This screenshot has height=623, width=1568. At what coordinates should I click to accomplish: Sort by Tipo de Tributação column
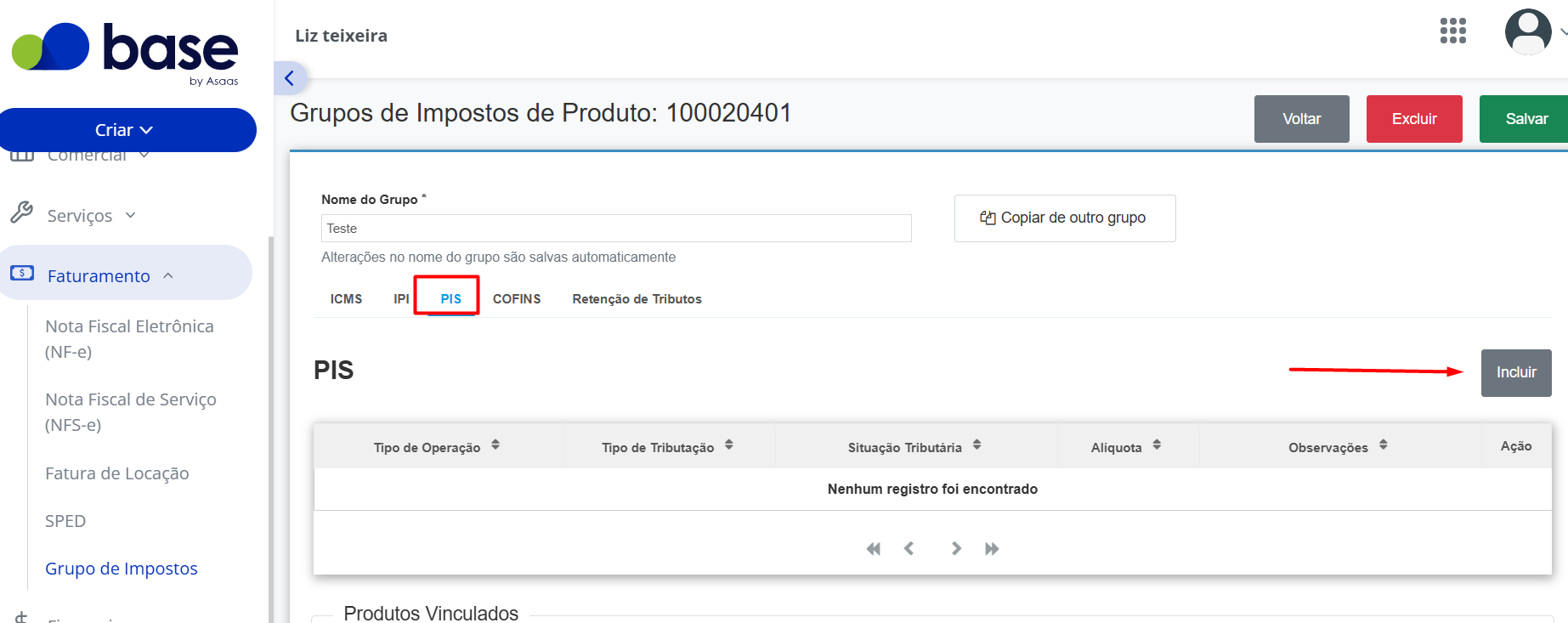click(x=729, y=445)
